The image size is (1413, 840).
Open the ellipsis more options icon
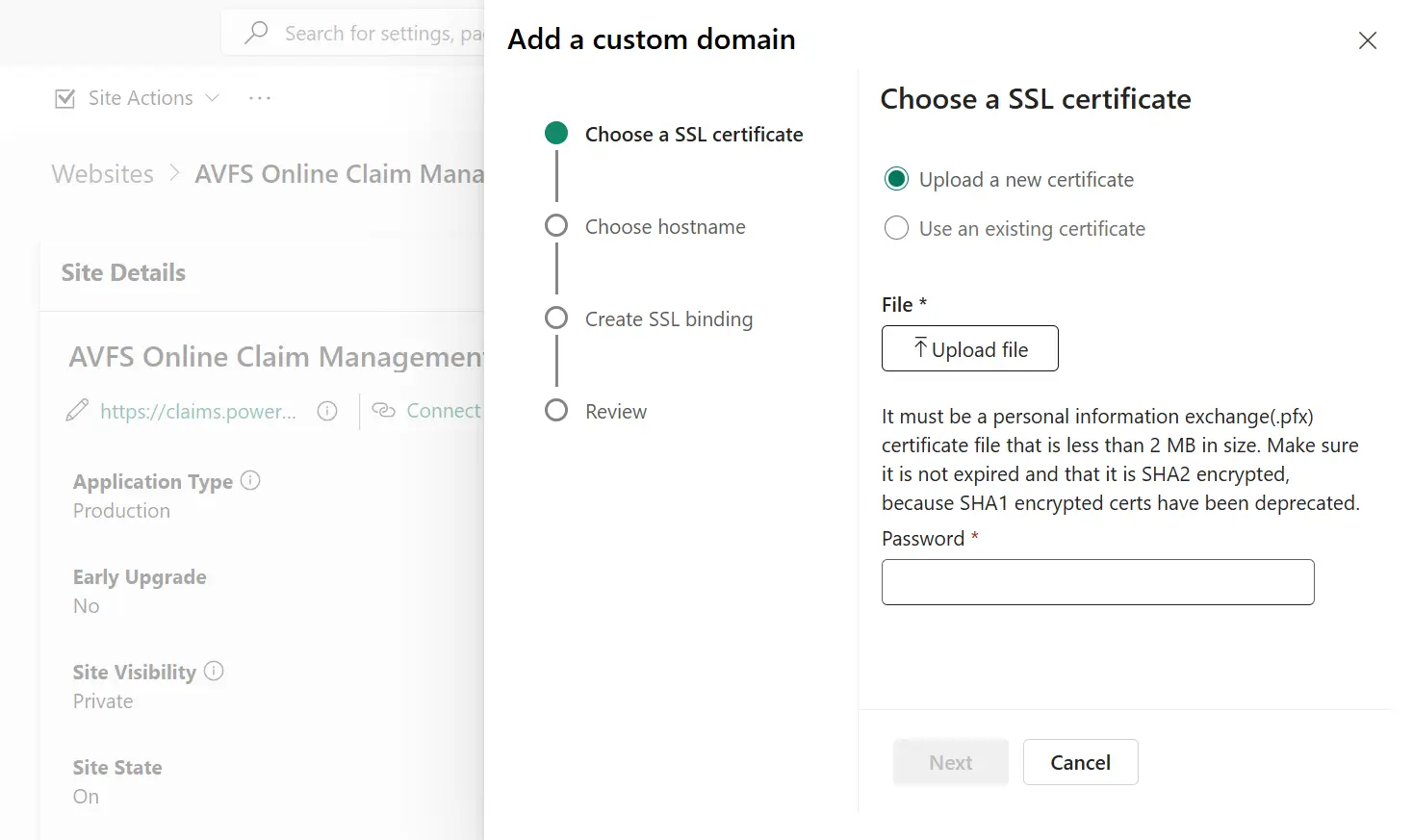[259, 97]
